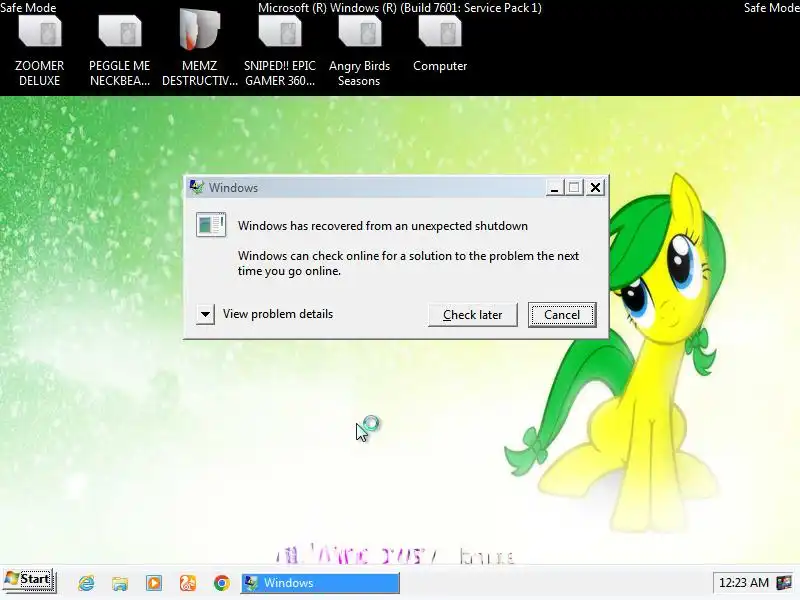
Task: Launch Windows Media Player from taskbar
Action: (154, 583)
